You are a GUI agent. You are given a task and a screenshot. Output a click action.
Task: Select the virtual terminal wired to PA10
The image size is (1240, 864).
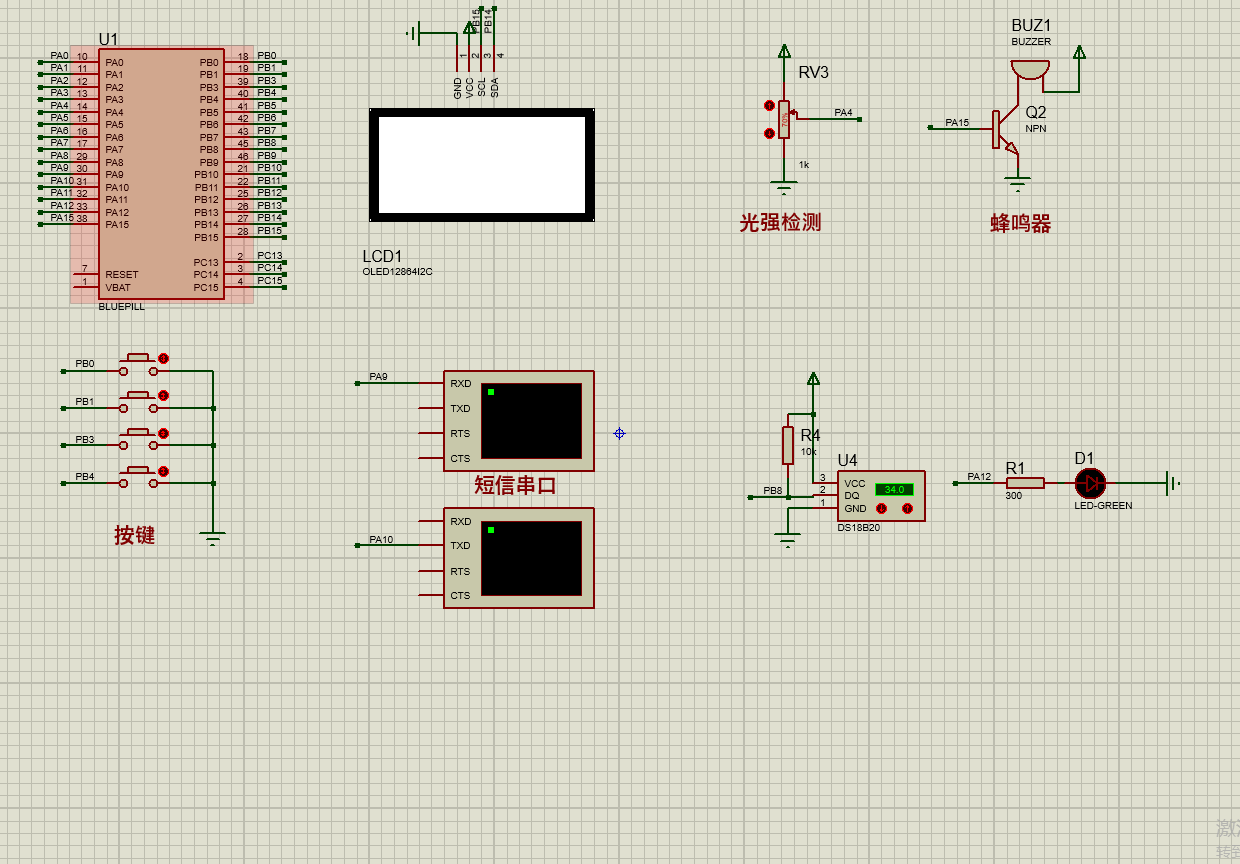tap(519, 558)
